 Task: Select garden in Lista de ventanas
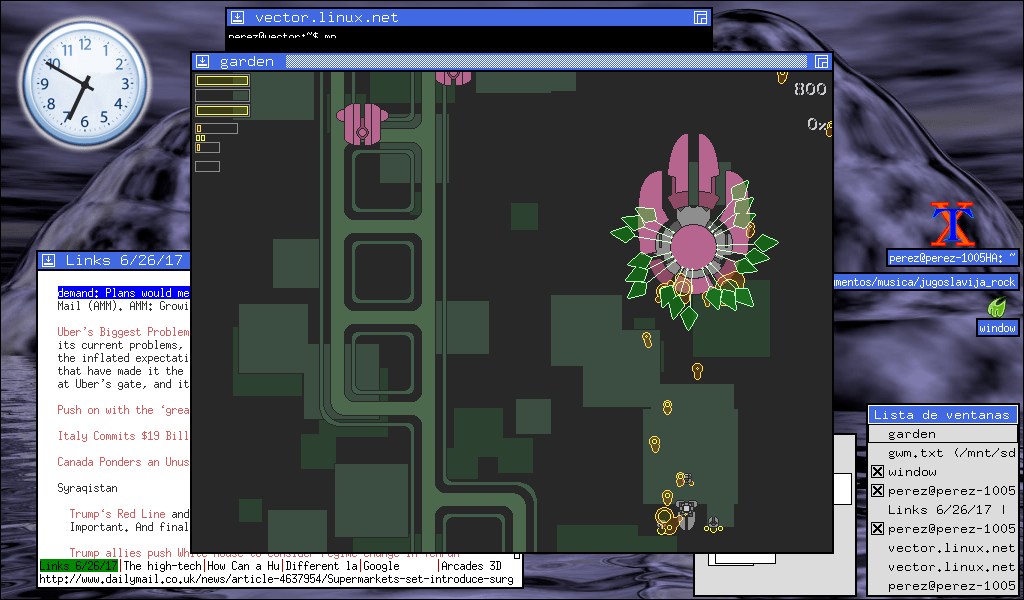click(942, 434)
